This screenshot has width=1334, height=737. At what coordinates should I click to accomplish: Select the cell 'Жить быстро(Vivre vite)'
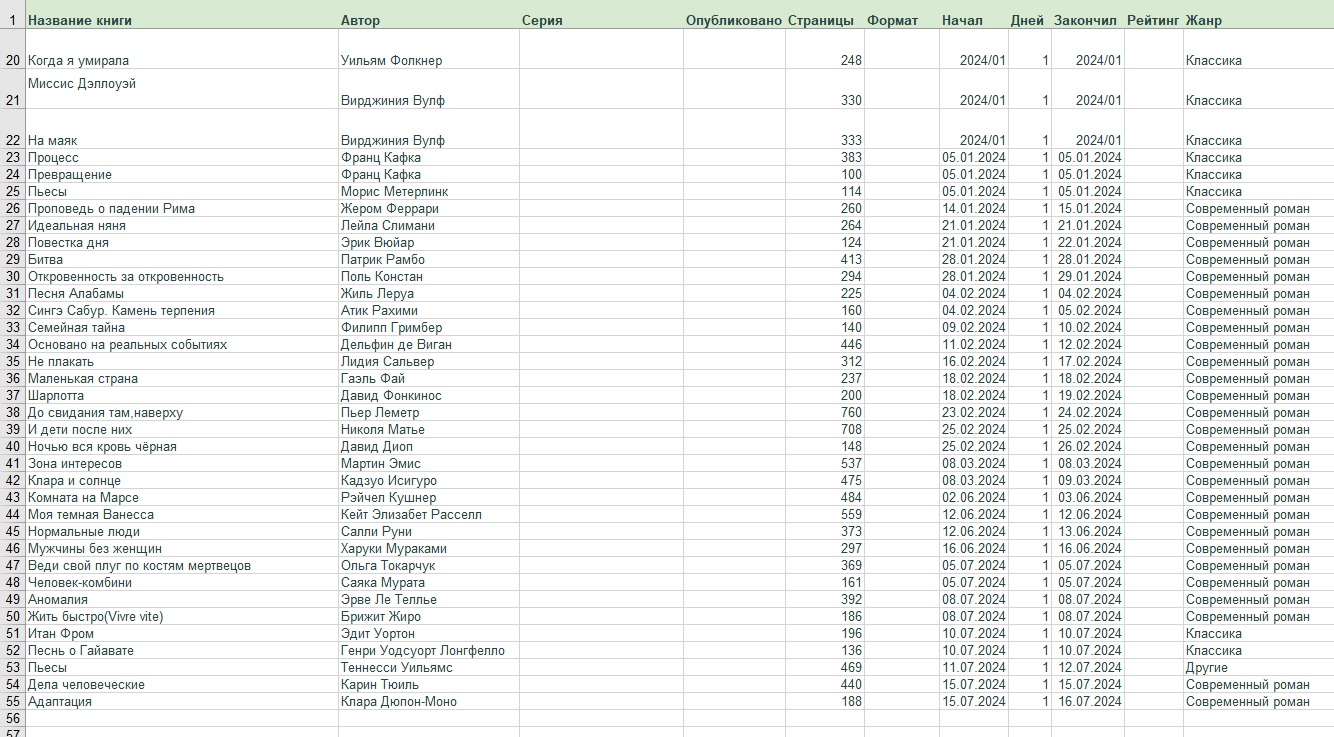181,616
